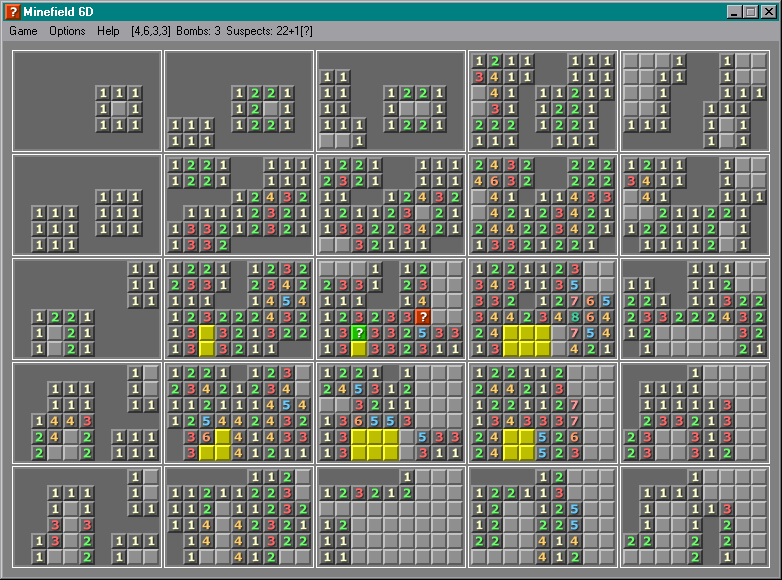
Task: Select the yellow flagged cell below the green question mark
Action: 359,349
